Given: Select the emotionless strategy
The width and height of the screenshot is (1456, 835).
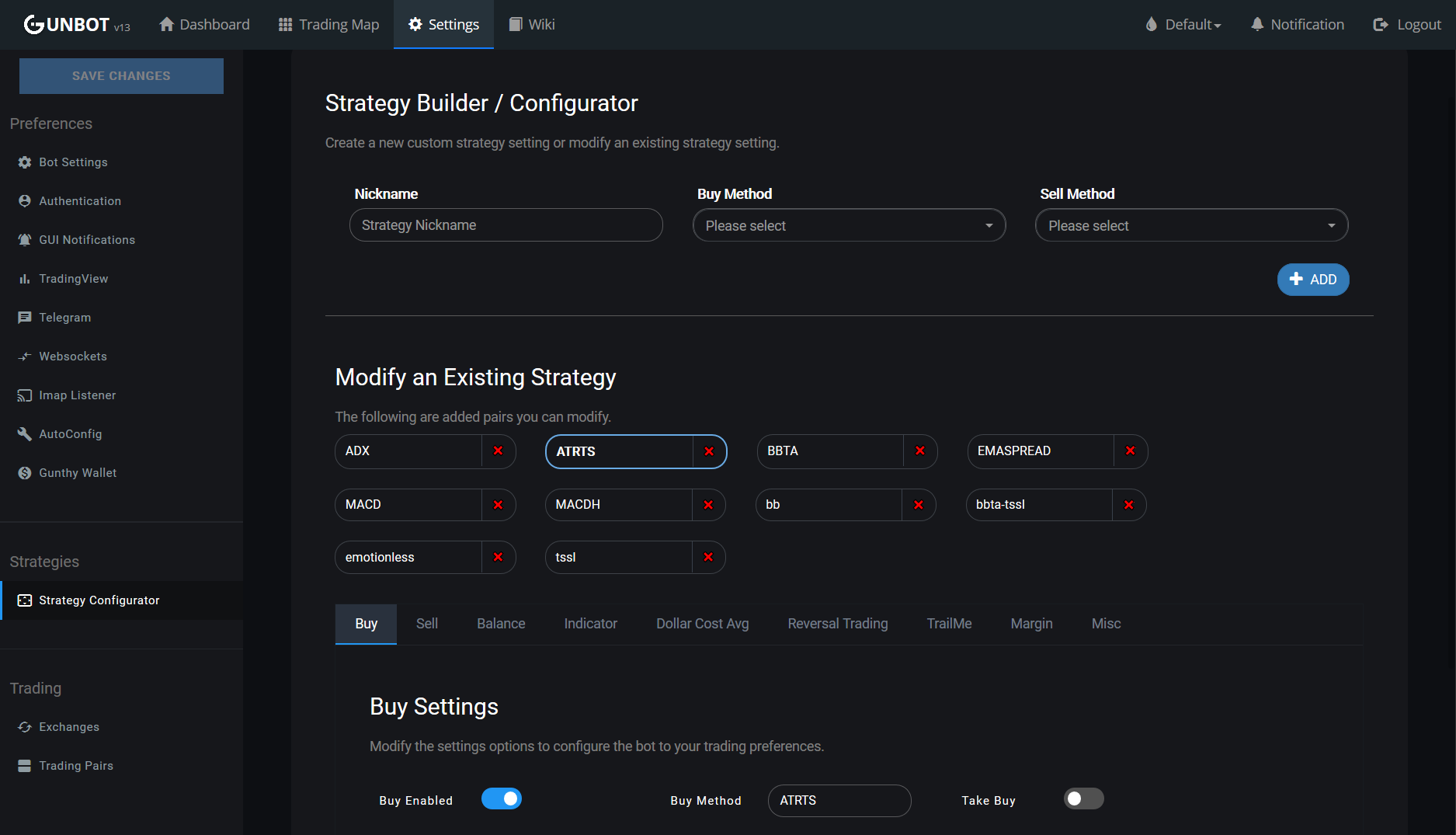Looking at the screenshot, I should (x=408, y=558).
